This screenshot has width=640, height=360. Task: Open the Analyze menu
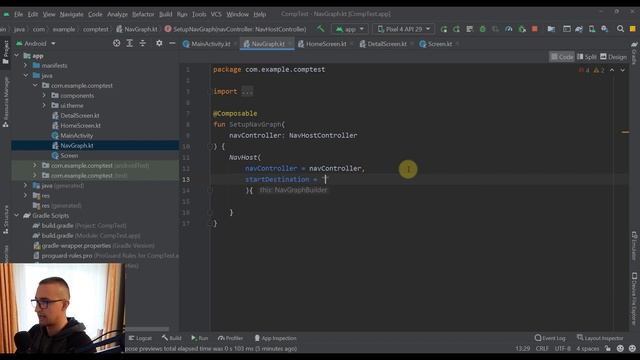pyautogui.click(x=117, y=14)
